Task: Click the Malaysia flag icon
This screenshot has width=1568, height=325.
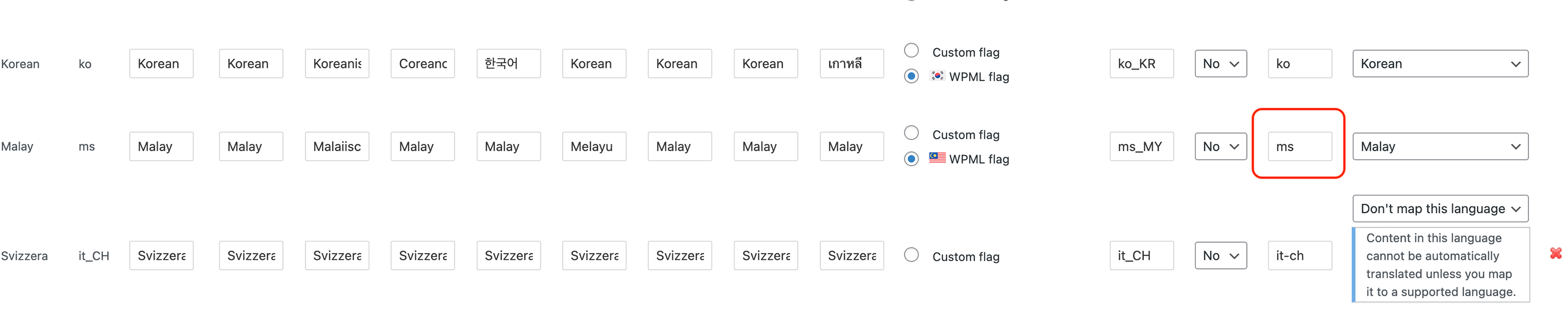Action: [937, 158]
